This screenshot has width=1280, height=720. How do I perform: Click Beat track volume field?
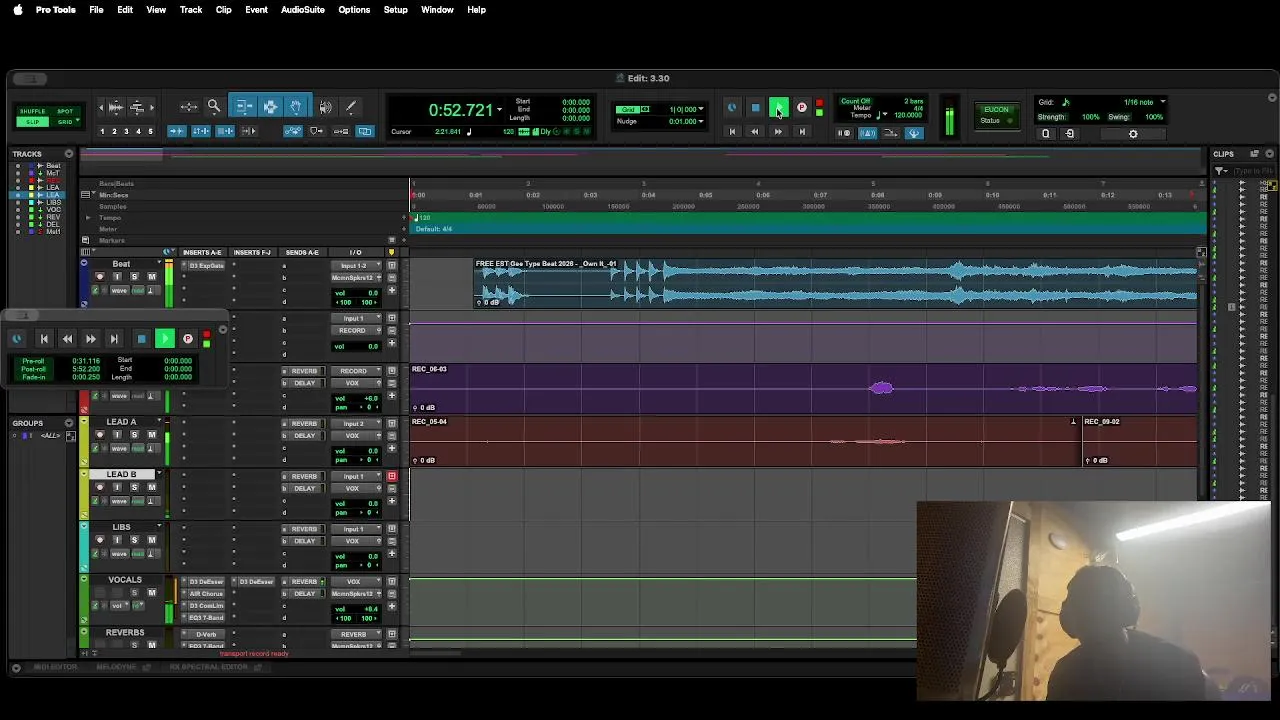pos(356,293)
